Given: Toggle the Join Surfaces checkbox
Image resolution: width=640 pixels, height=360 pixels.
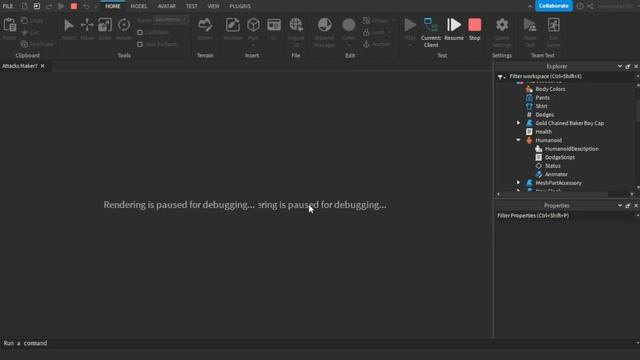Looking at the screenshot, I should (x=140, y=44).
